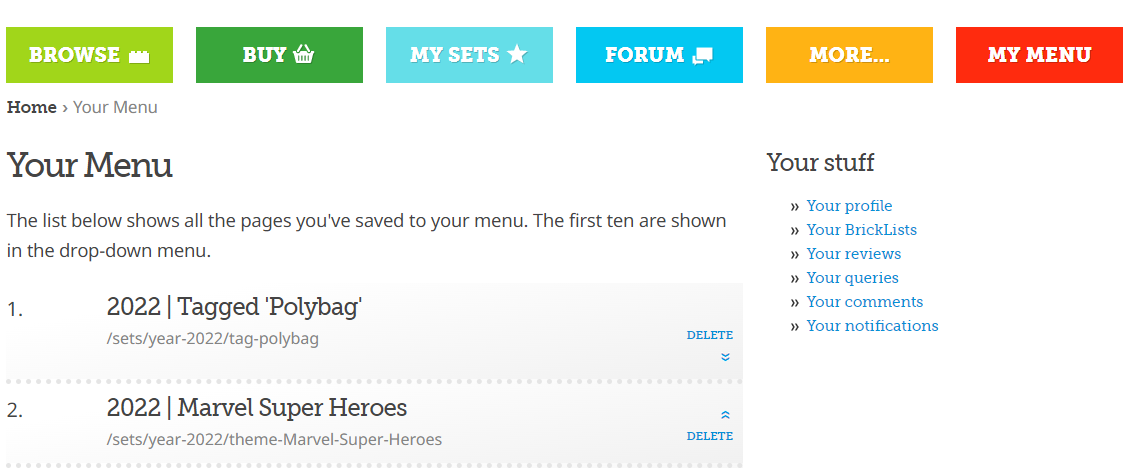This screenshot has width=1129, height=473.
Task: Move the Polybag entry down with the chevron
Action: tap(725, 357)
